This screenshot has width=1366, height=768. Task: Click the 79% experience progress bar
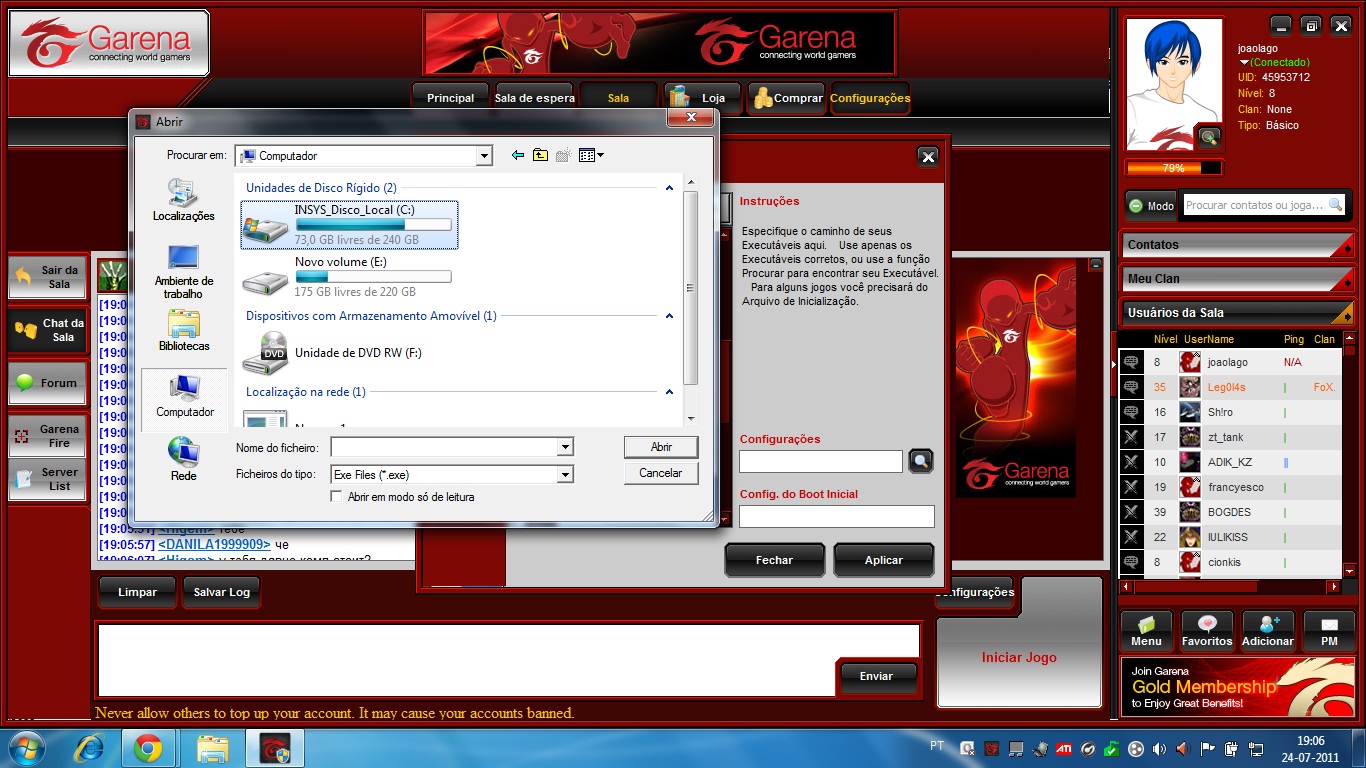(1174, 168)
